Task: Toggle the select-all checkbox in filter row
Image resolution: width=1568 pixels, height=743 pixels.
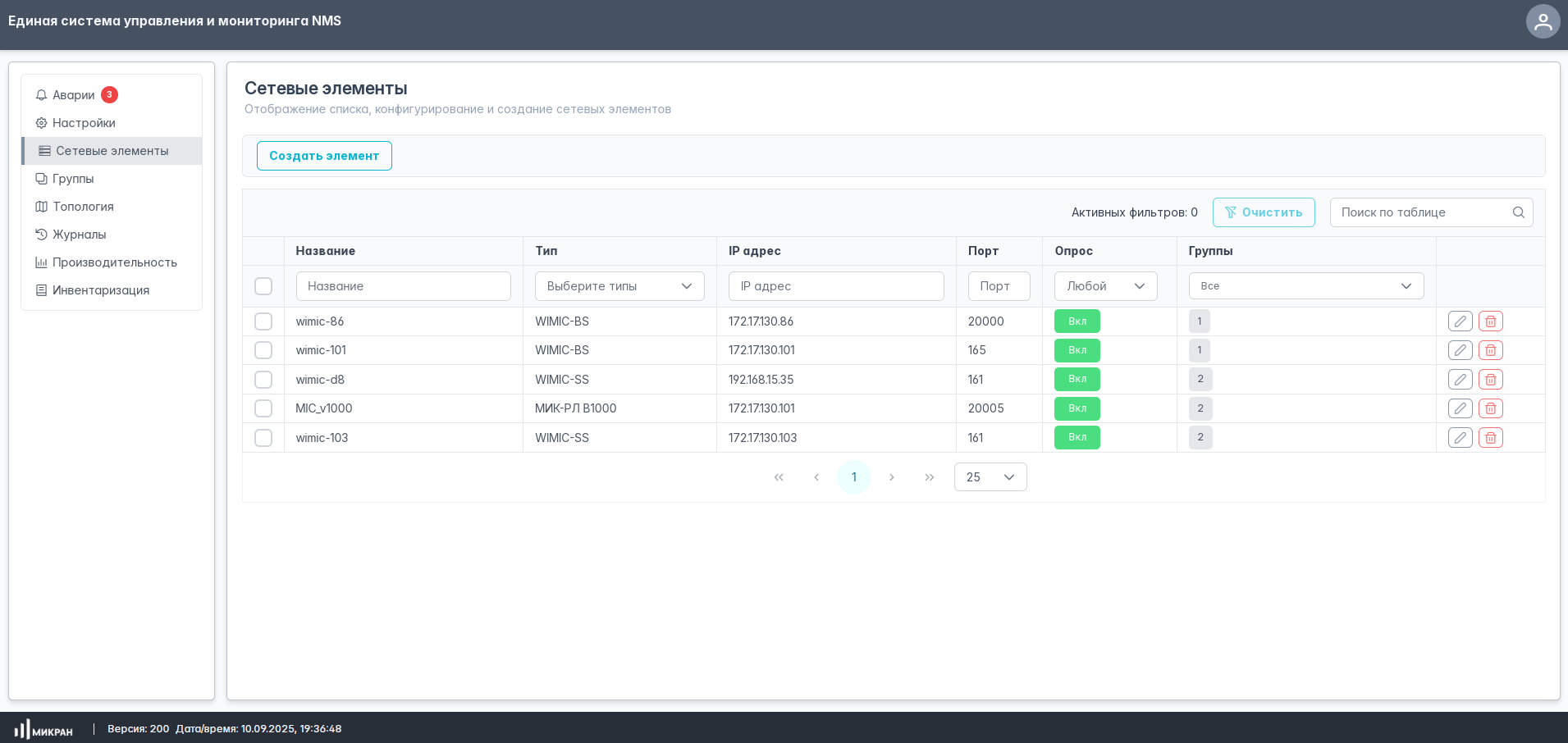Action: [x=263, y=286]
